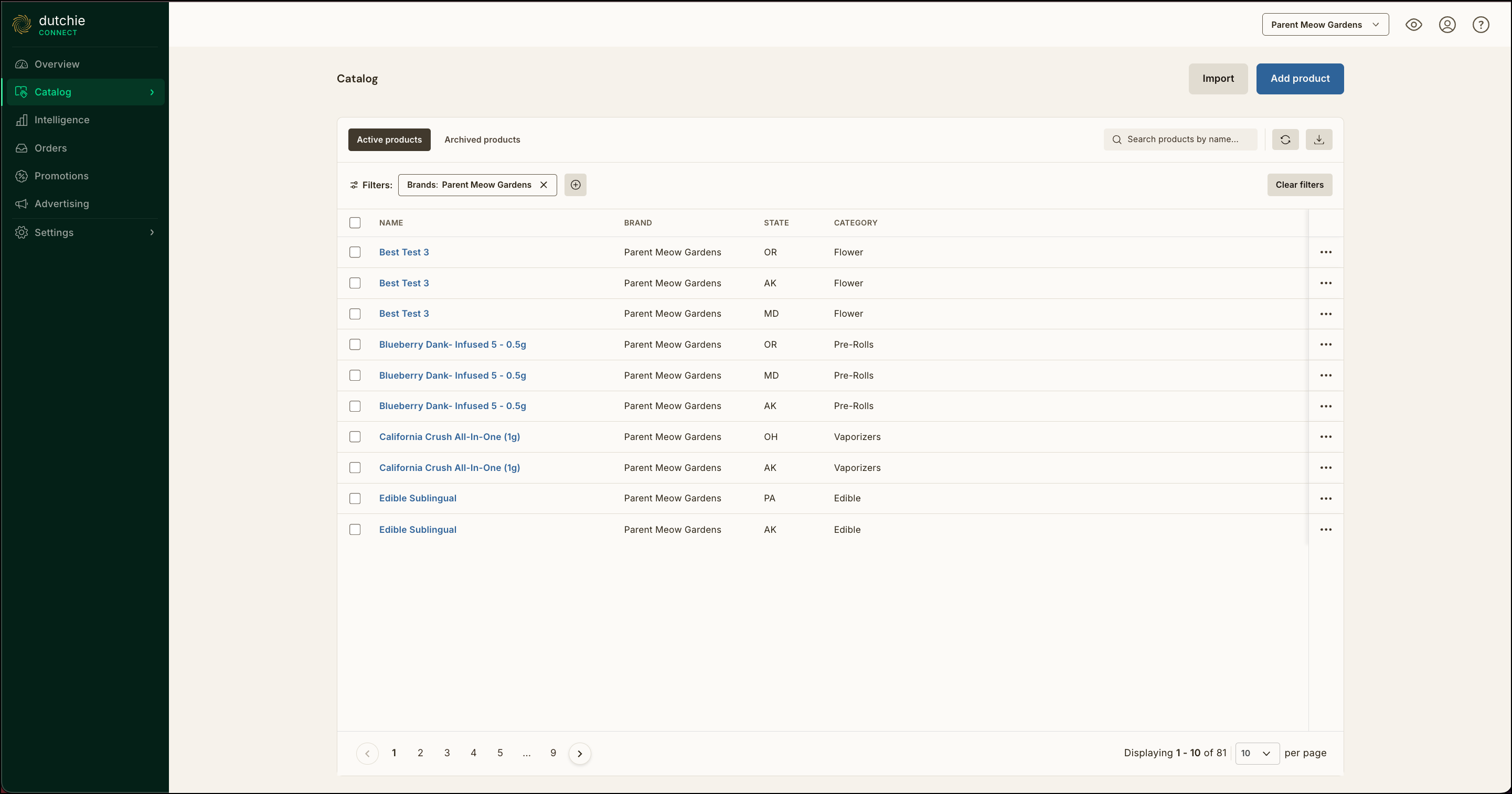Open actions menu for Blueberry Dank AK row

(1326, 406)
